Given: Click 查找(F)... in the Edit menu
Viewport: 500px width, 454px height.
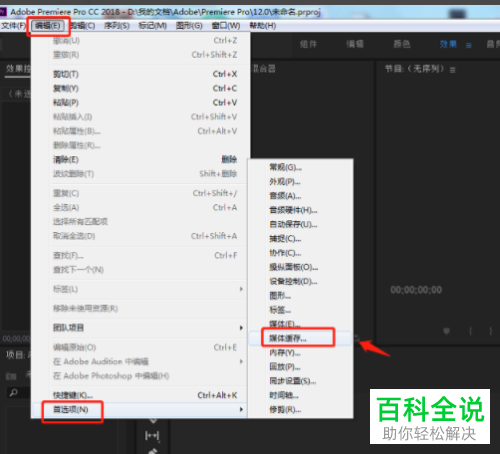Looking at the screenshot, I should pyautogui.click(x=140, y=255).
